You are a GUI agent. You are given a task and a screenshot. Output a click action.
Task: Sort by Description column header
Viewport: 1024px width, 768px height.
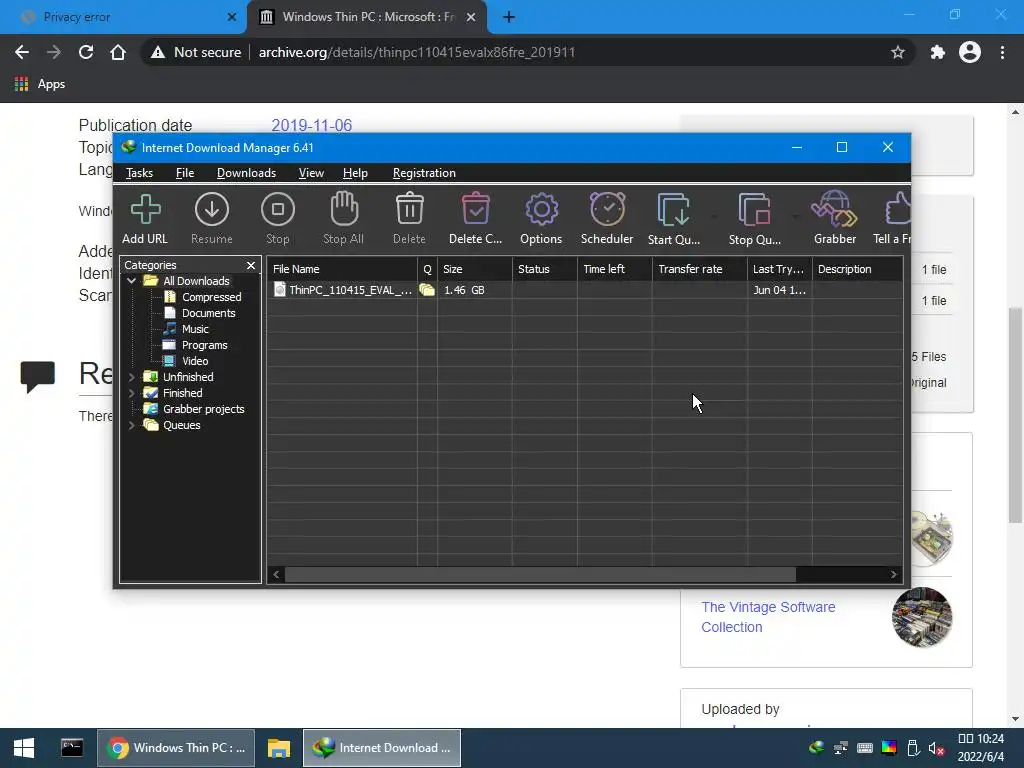[x=857, y=269]
